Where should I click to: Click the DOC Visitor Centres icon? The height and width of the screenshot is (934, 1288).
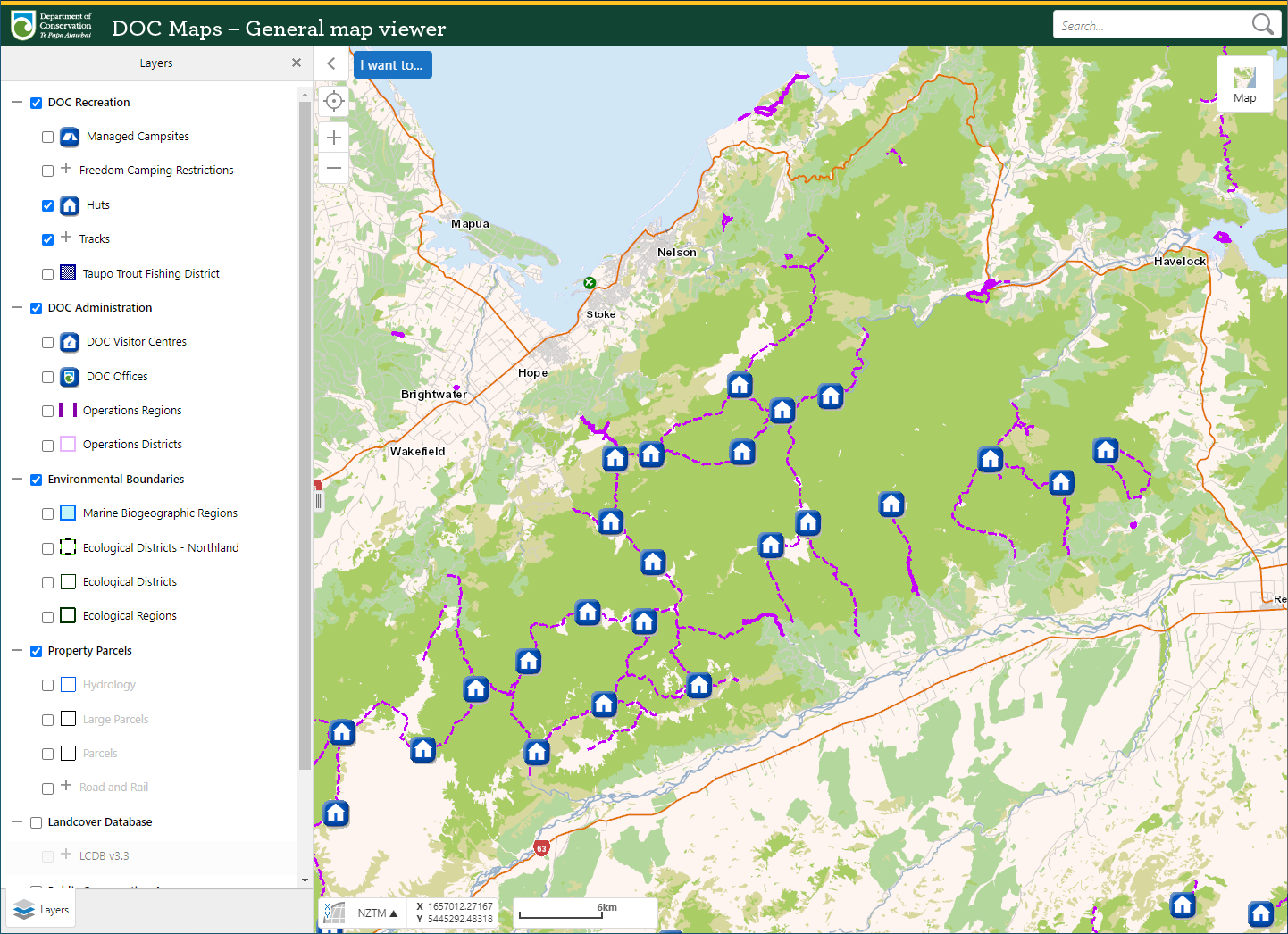pos(70,343)
